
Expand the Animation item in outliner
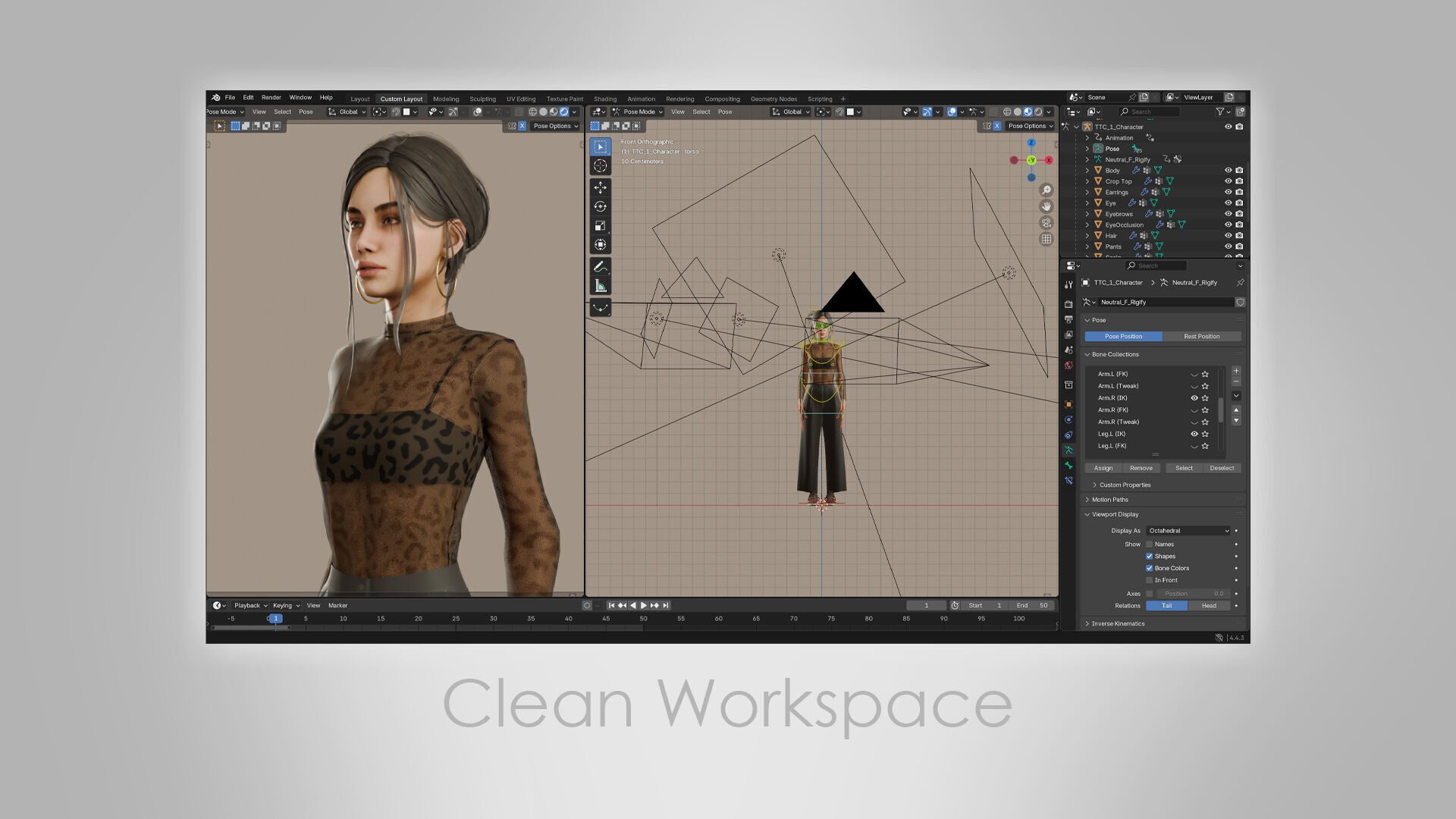pos(1087,138)
